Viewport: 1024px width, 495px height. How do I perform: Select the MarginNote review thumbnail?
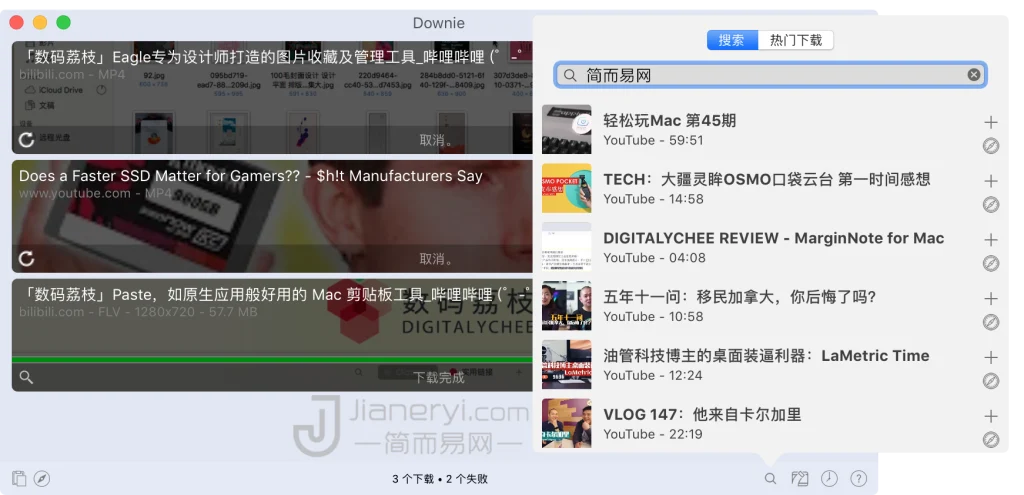[x=566, y=247]
